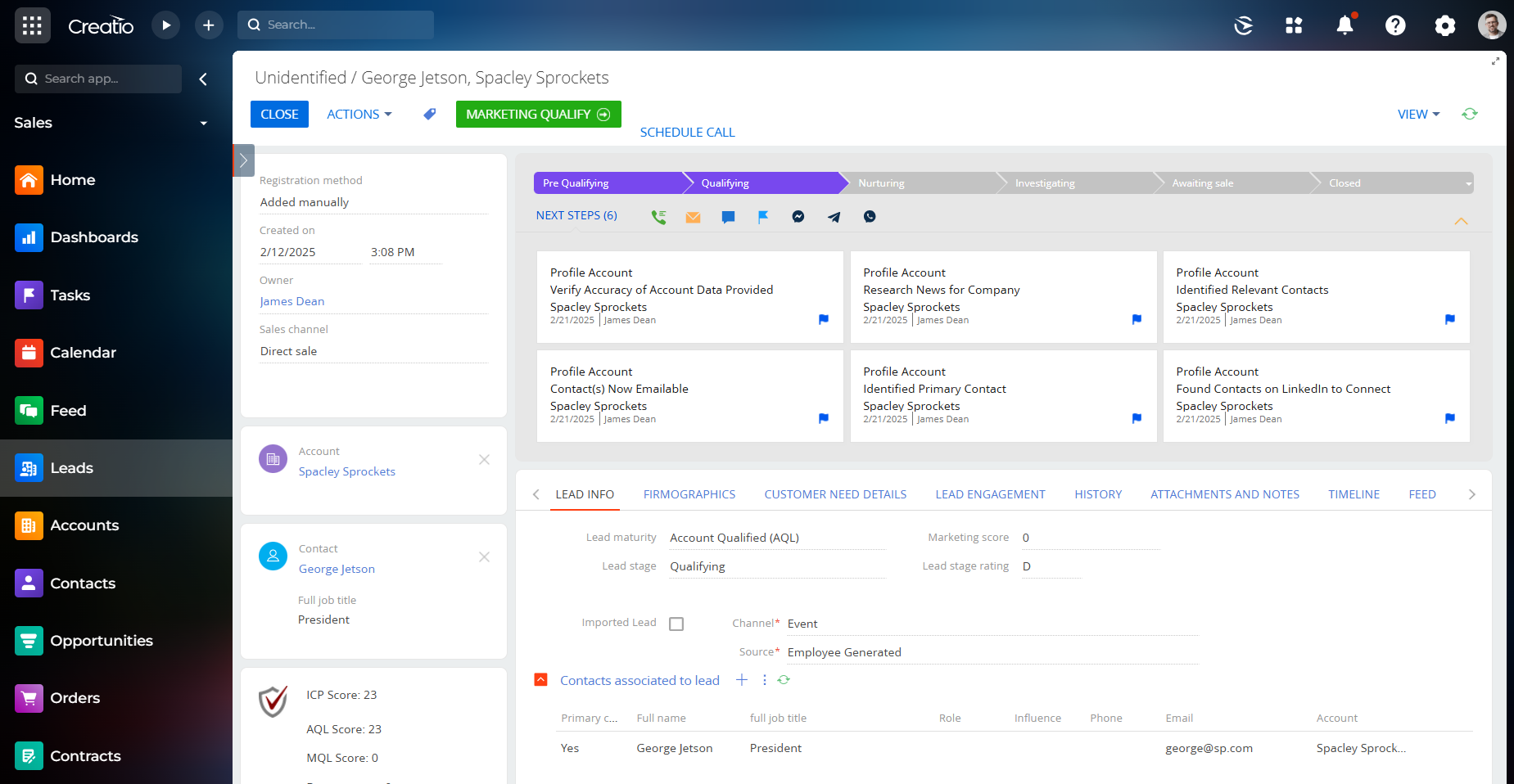Click the chat message icon in Next Steps
This screenshot has width=1514, height=784.
click(728, 217)
